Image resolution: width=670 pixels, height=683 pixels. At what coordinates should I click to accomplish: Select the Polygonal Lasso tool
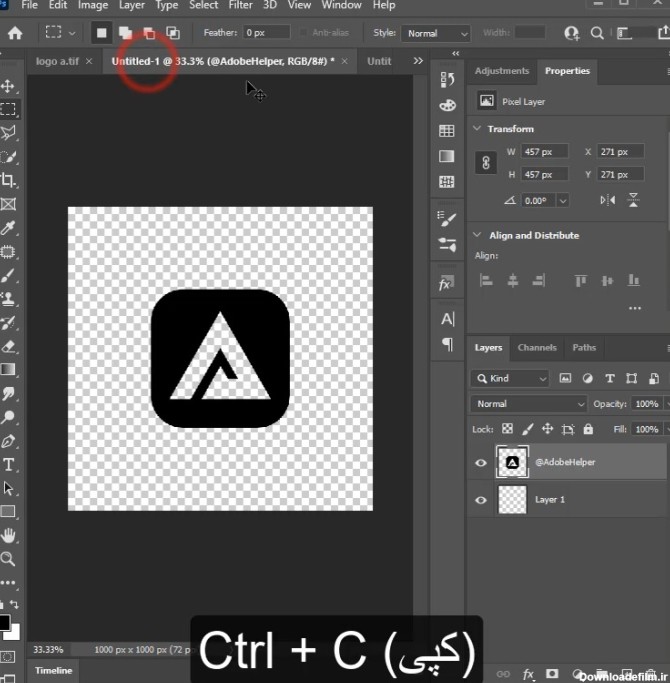point(8,133)
